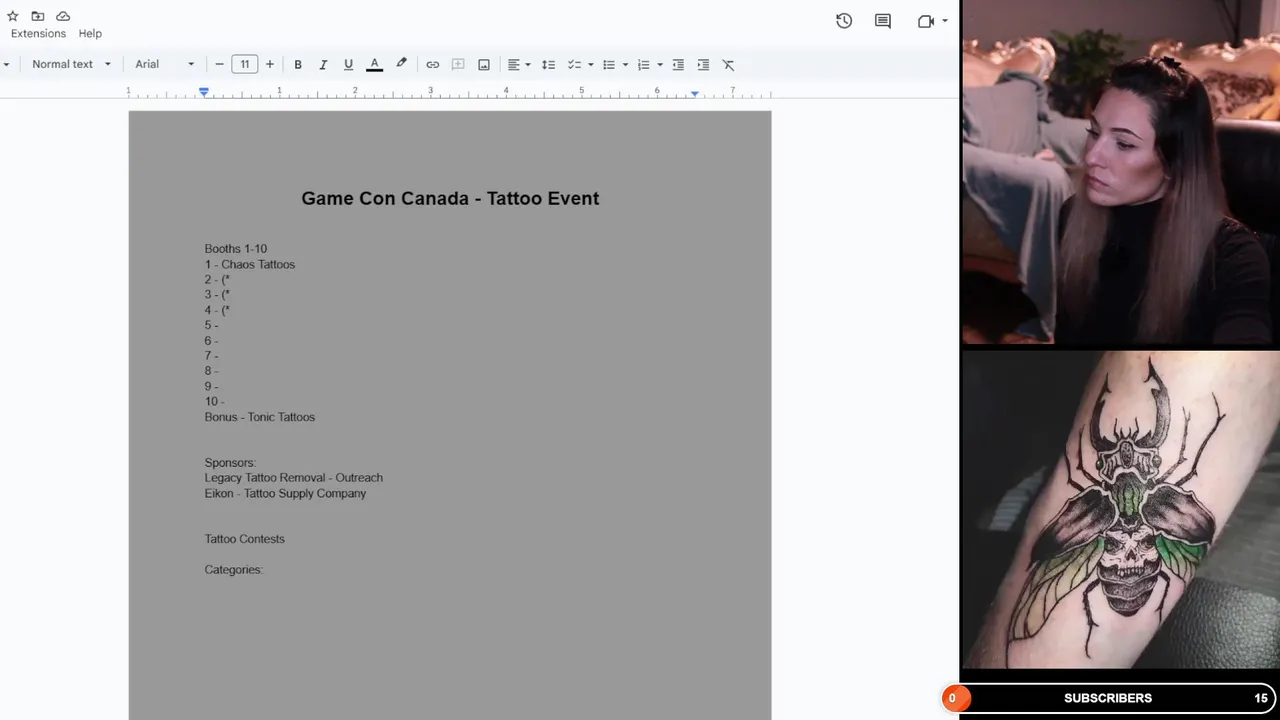
Task: Insert an image
Action: point(484,64)
